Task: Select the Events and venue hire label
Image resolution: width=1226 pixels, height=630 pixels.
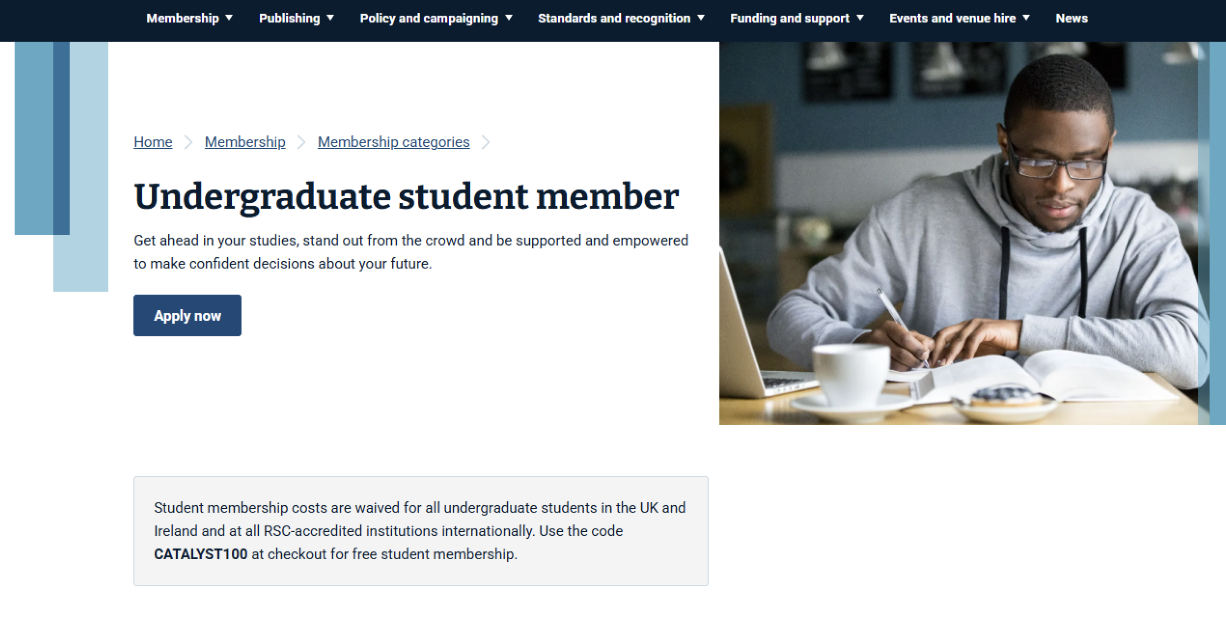Action: click(952, 18)
